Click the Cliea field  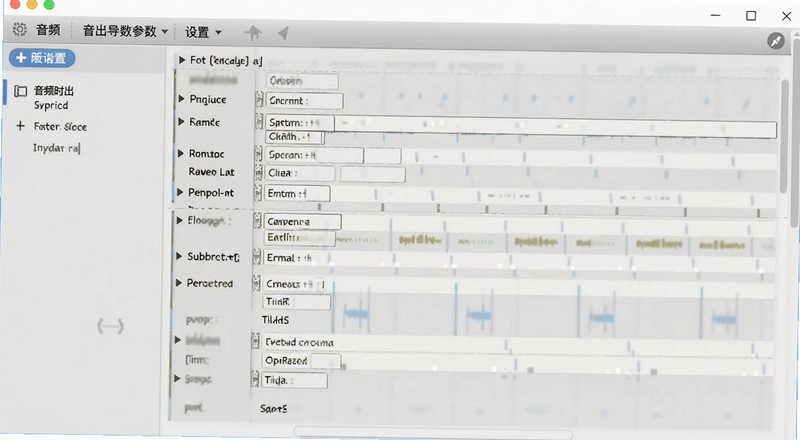(300, 173)
